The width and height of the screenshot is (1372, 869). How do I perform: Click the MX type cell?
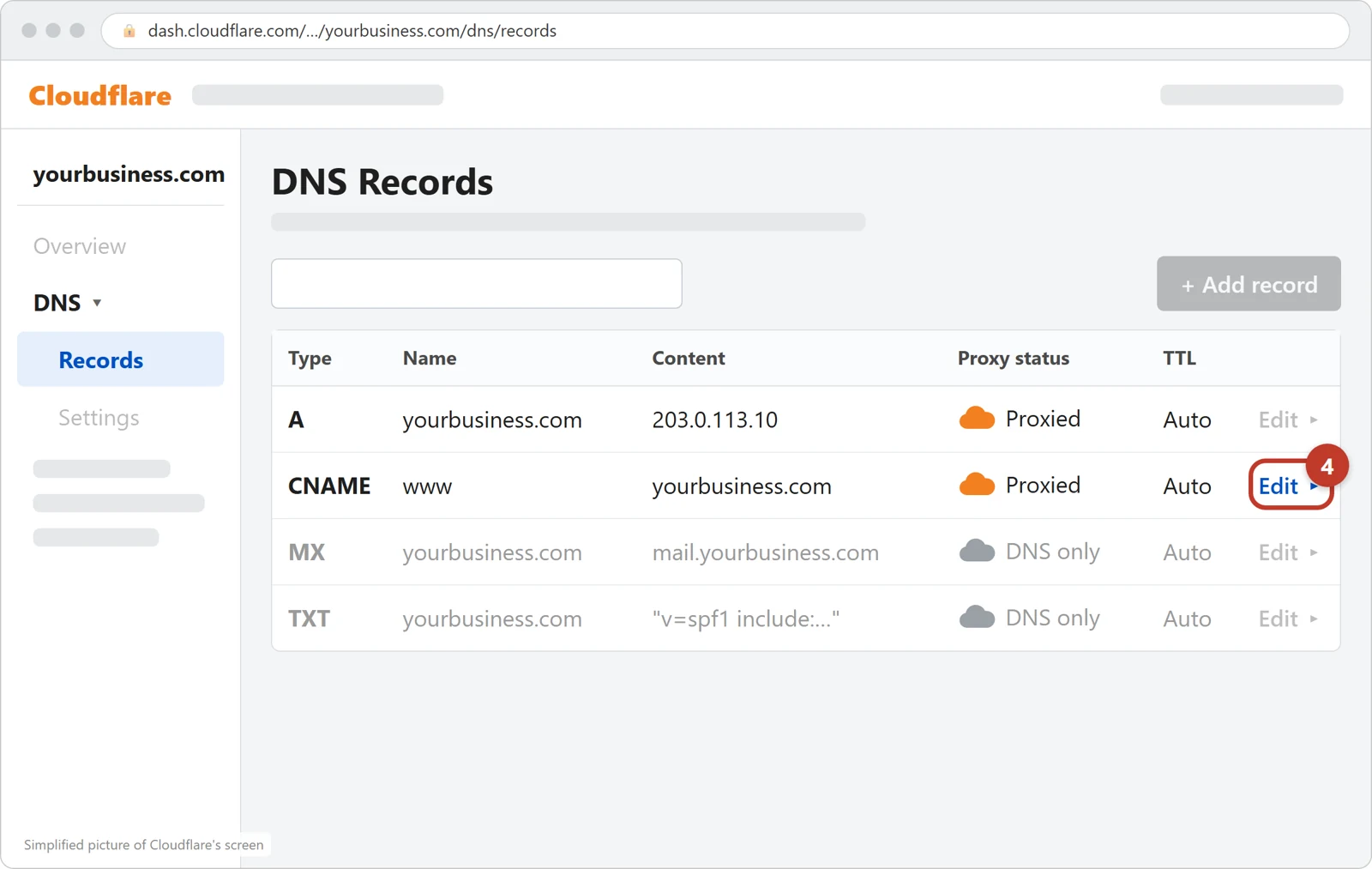(x=306, y=552)
